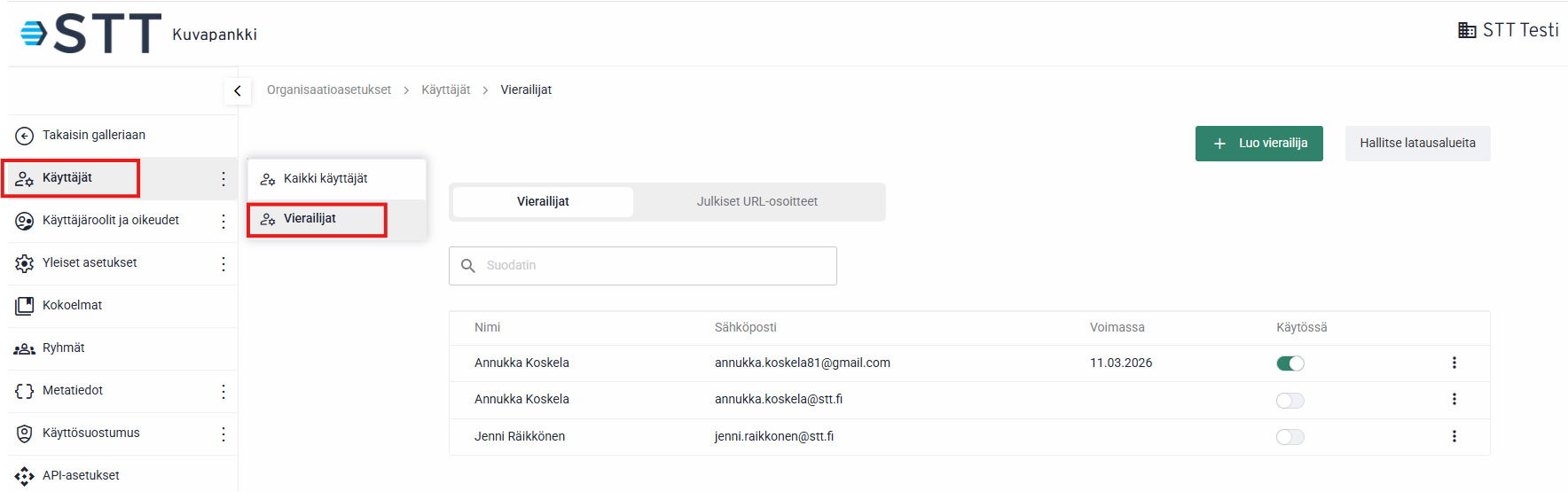Open Käyttäjäroolit ja oikeudet three-dot submenu
Screen dimensions: 1568x492
click(x=223, y=221)
